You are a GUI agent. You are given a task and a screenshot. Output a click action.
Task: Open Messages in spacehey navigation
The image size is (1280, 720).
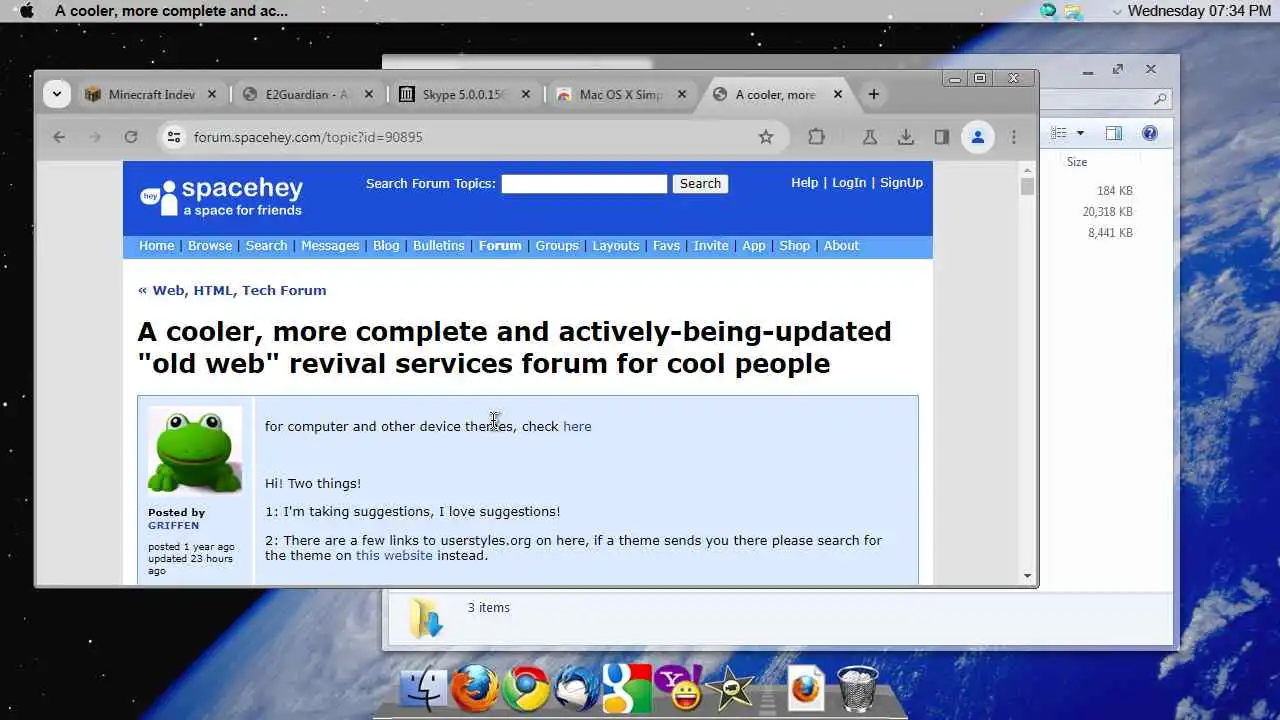coord(330,245)
